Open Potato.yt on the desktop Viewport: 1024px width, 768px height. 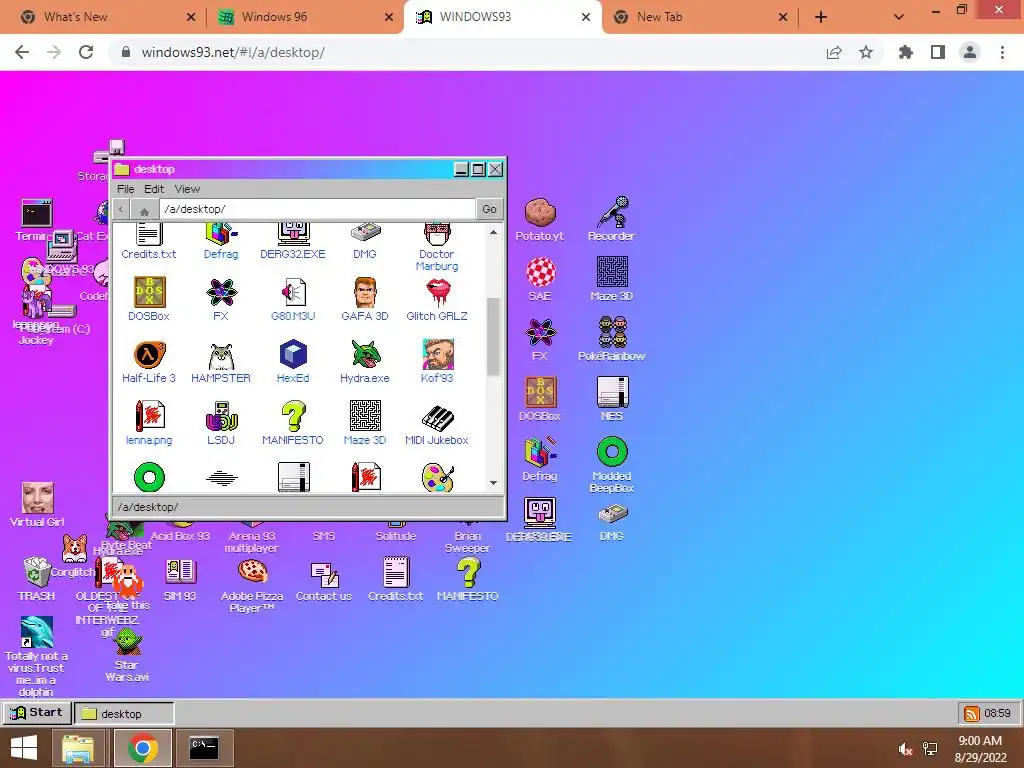[539, 219]
